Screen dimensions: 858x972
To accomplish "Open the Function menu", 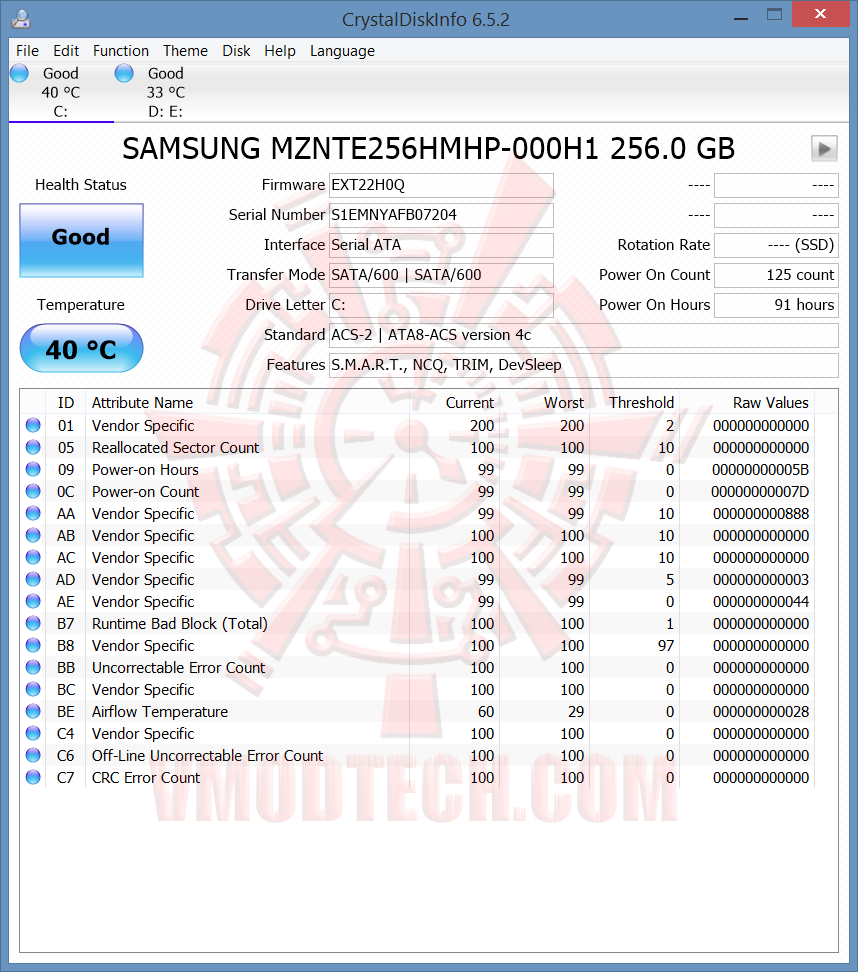I will point(121,51).
